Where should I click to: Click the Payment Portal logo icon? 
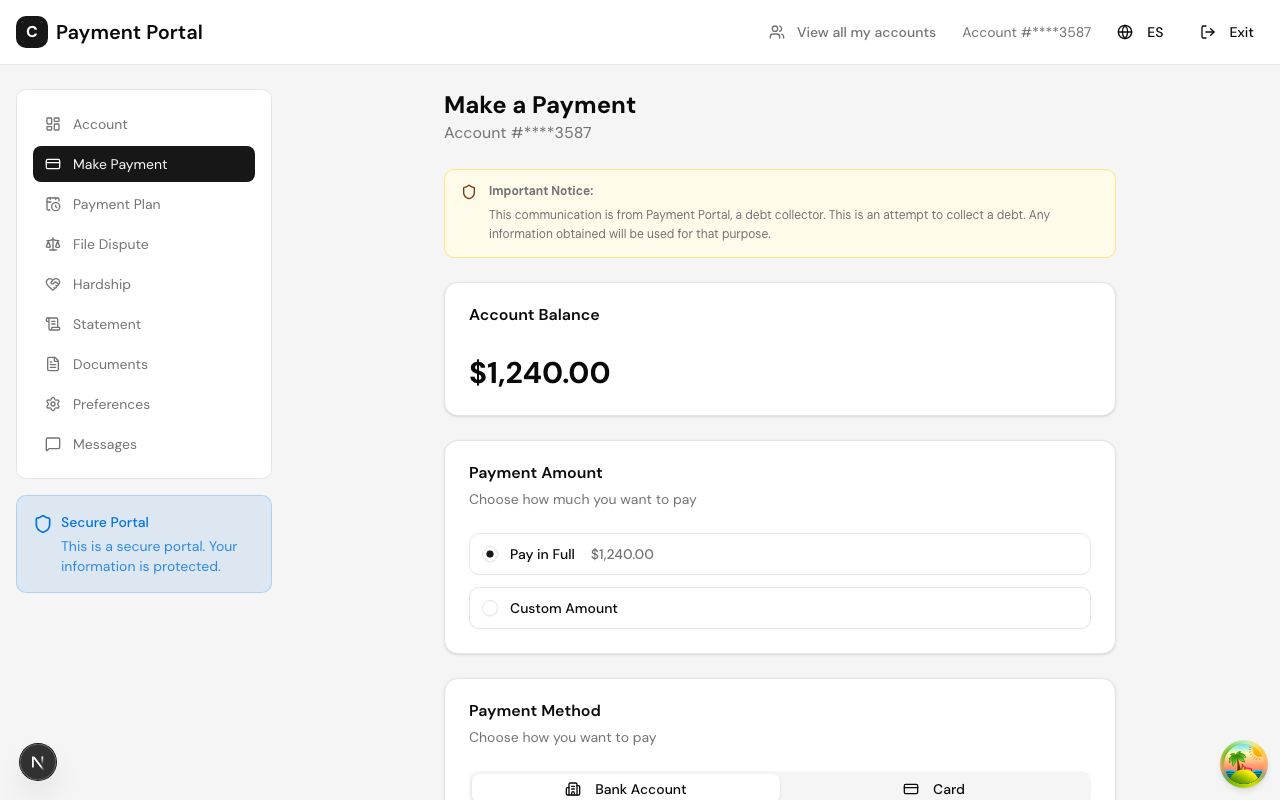[x=32, y=32]
